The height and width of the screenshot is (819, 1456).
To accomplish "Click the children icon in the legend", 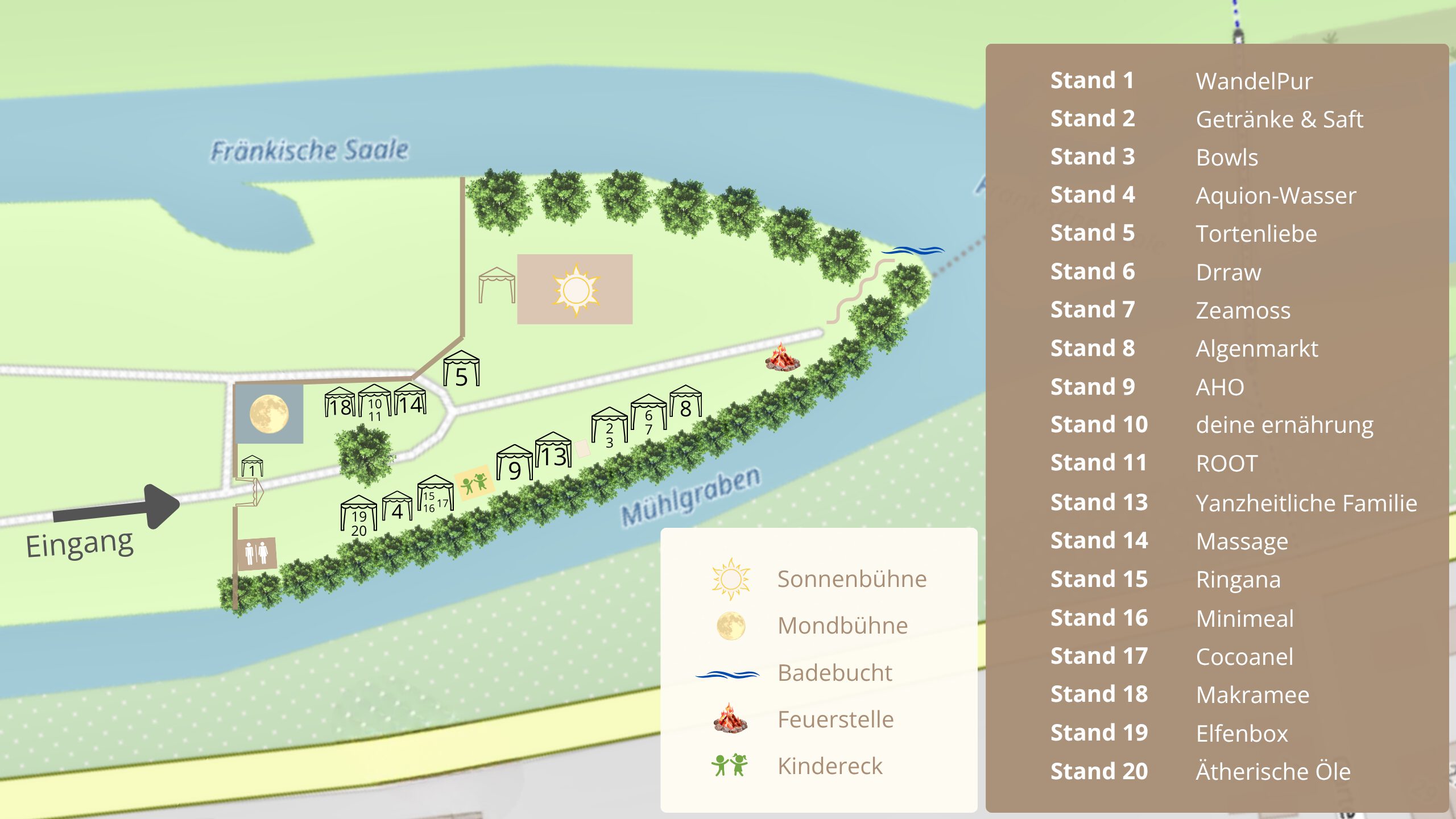I will [730, 765].
